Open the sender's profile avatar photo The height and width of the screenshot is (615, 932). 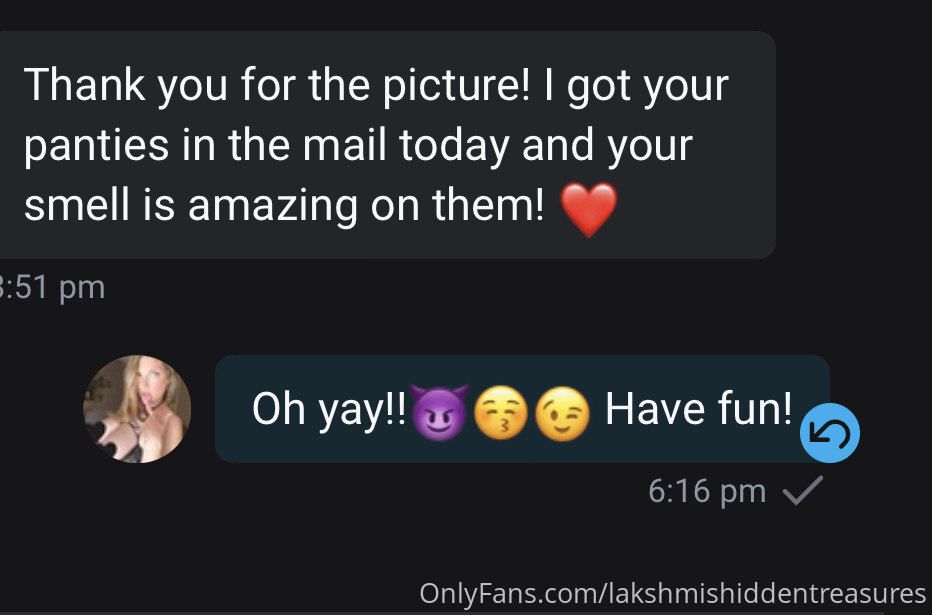(137, 409)
